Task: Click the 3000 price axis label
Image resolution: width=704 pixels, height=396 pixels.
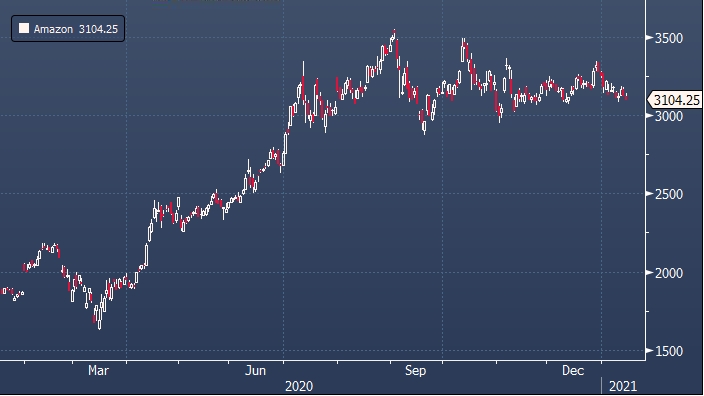Action: (x=669, y=116)
